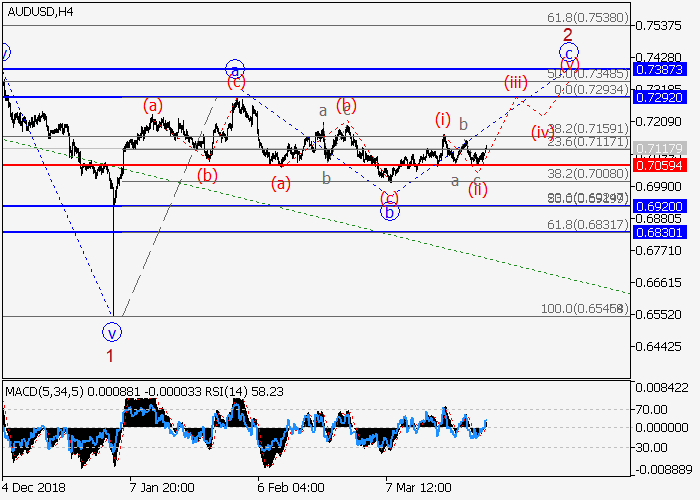Click the blue circled c wave marker
The width and height of the screenshot is (700, 500).
coord(568,52)
